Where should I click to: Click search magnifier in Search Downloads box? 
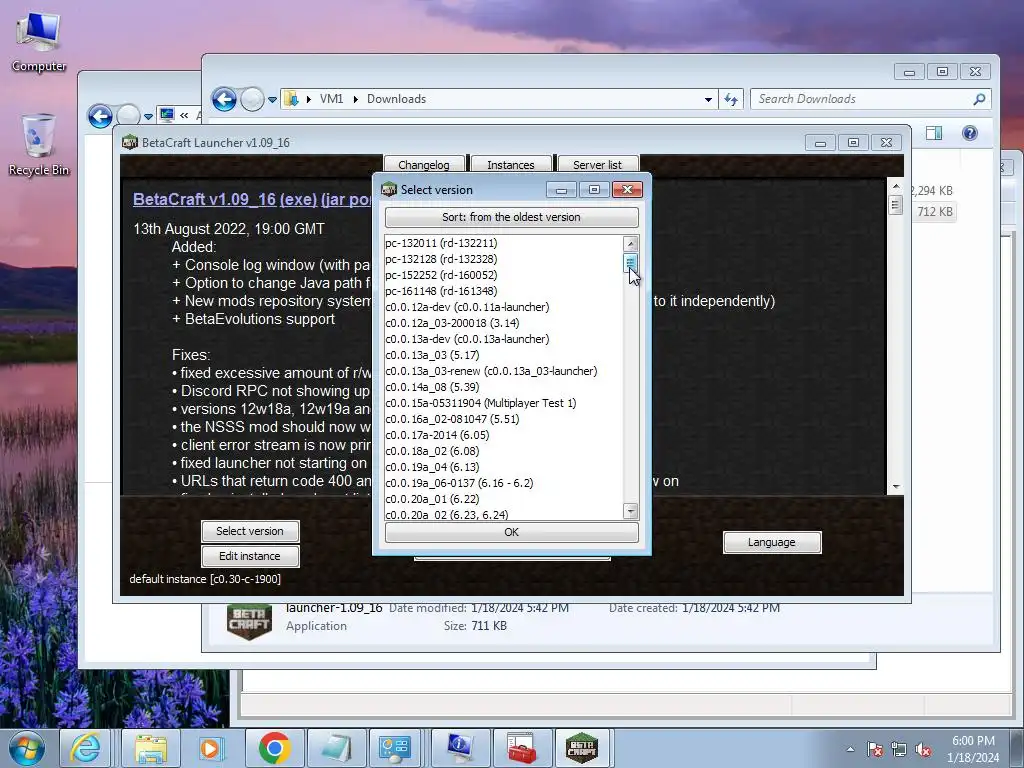(979, 99)
